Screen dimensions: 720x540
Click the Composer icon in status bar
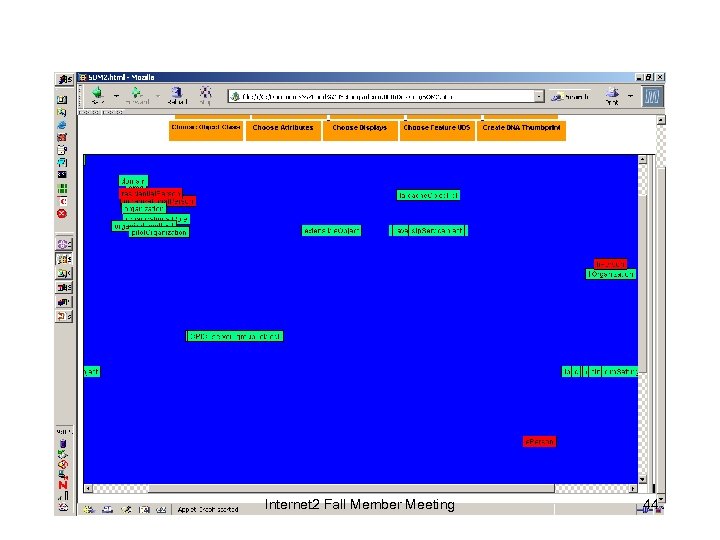pos(126,509)
